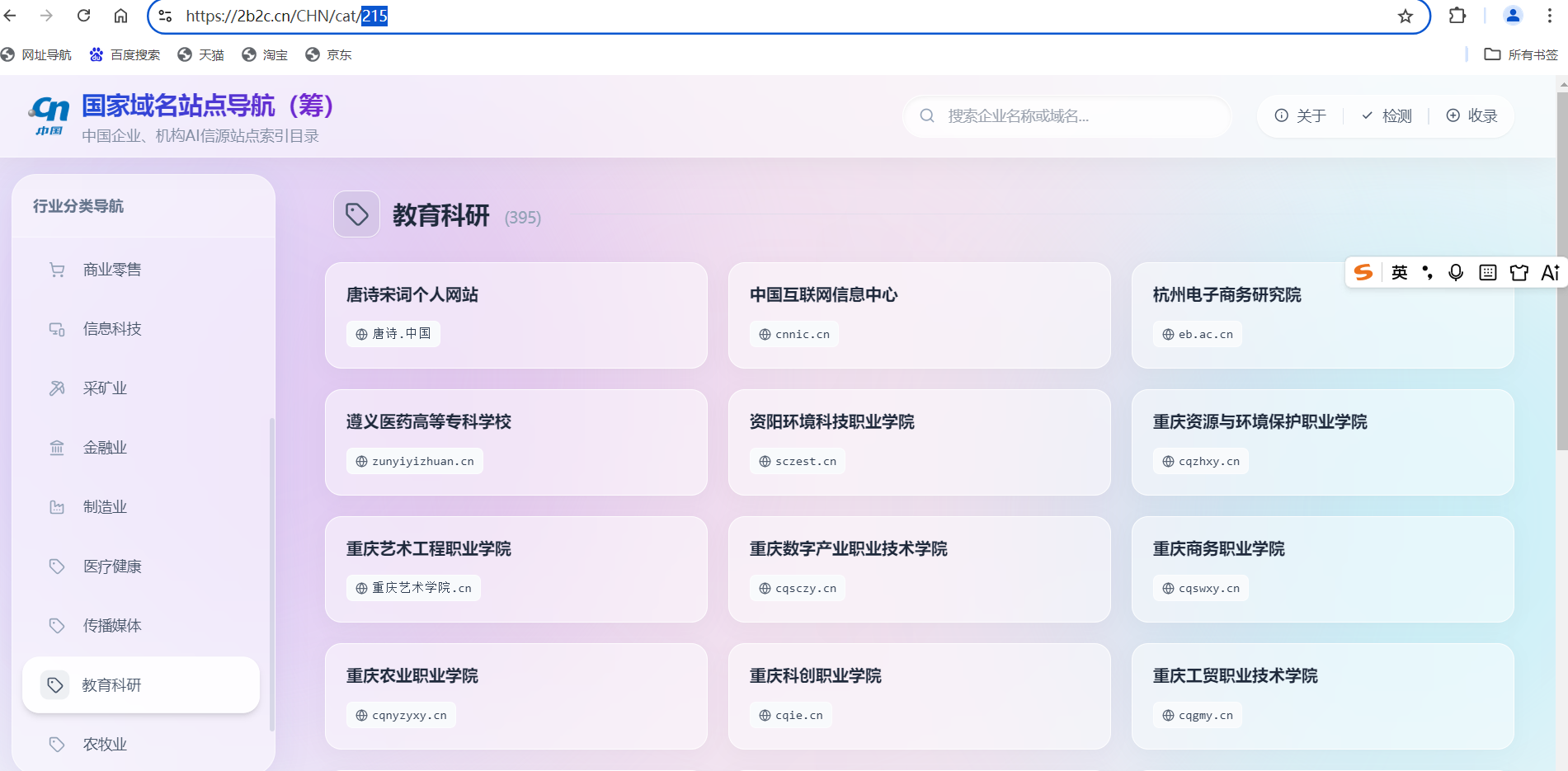Click the factory icon for 制造业
The image size is (1568, 771).
coord(57,507)
